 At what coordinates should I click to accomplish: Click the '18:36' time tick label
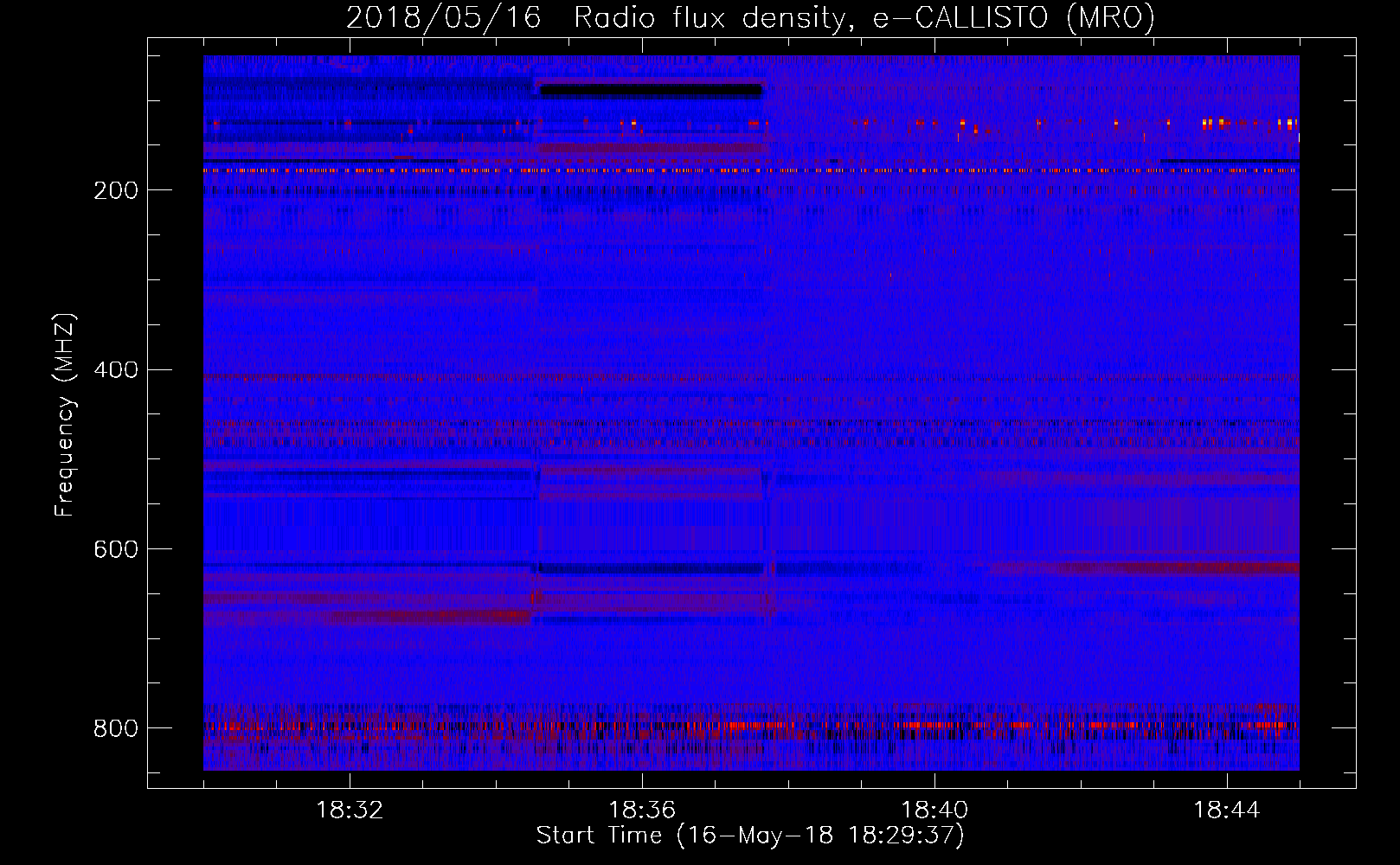[x=642, y=811]
